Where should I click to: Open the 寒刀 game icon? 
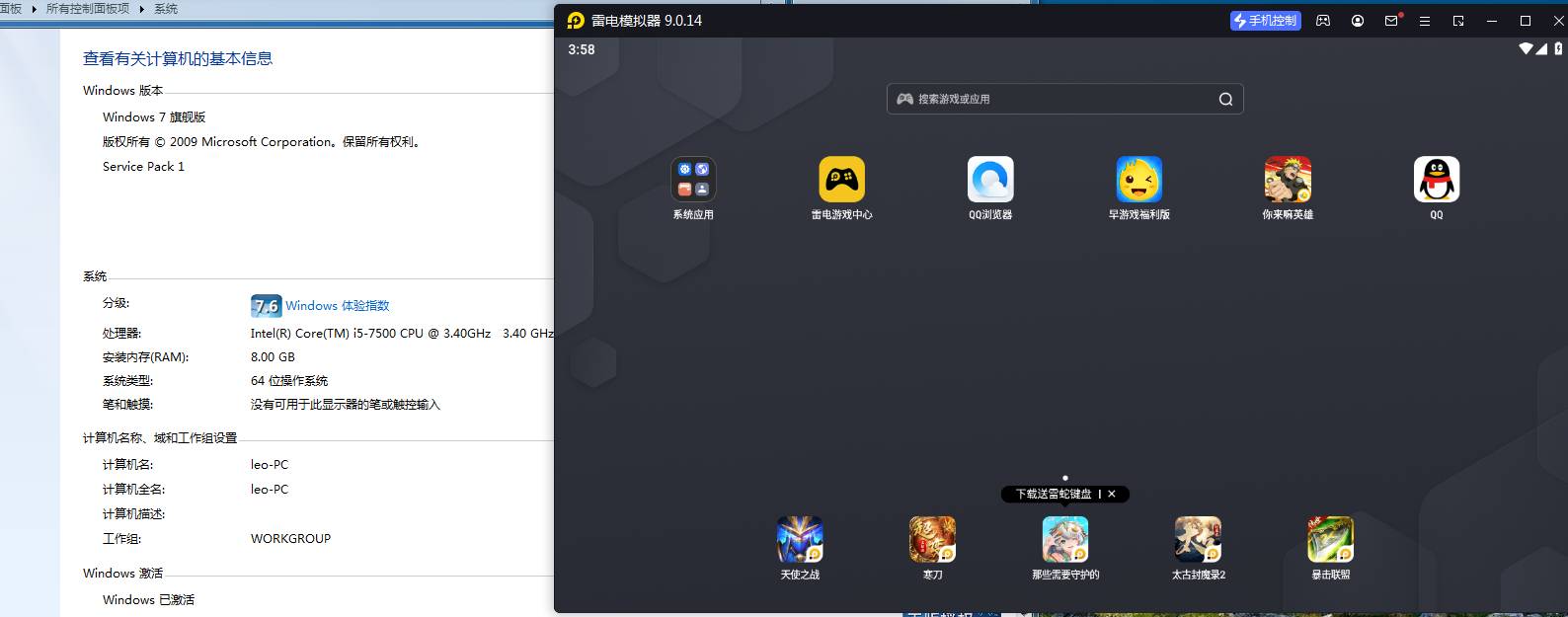coord(932,539)
